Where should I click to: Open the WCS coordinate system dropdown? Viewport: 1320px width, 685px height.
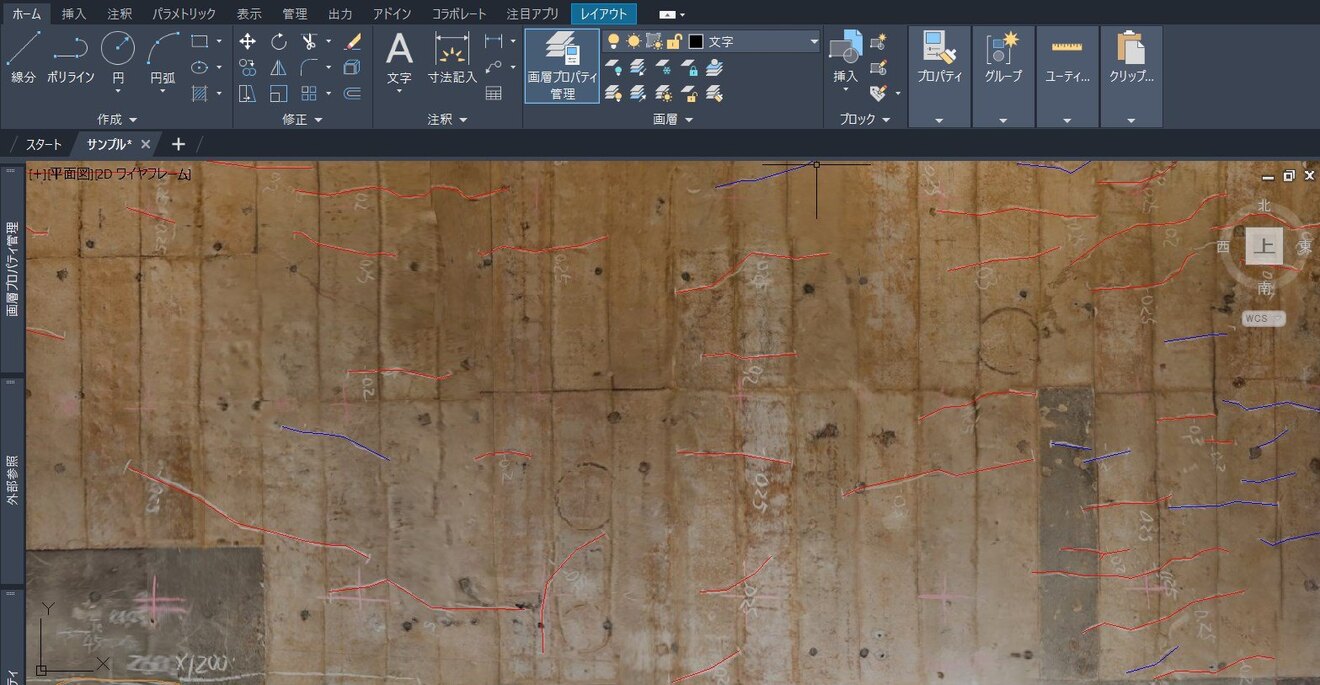click(x=1264, y=318)
